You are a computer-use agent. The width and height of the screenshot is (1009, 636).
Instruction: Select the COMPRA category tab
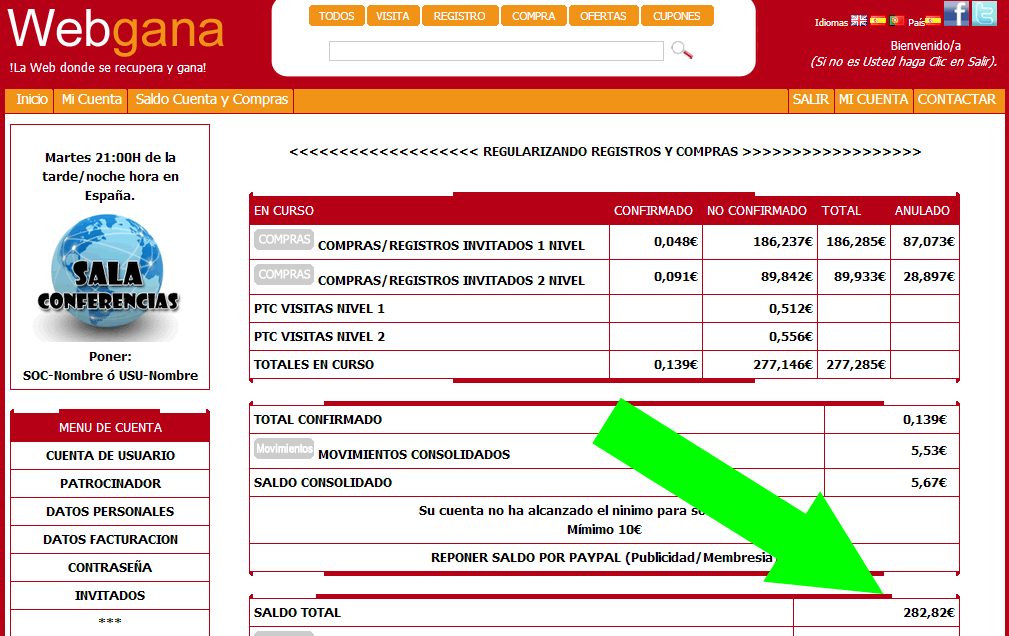[533, 15]
